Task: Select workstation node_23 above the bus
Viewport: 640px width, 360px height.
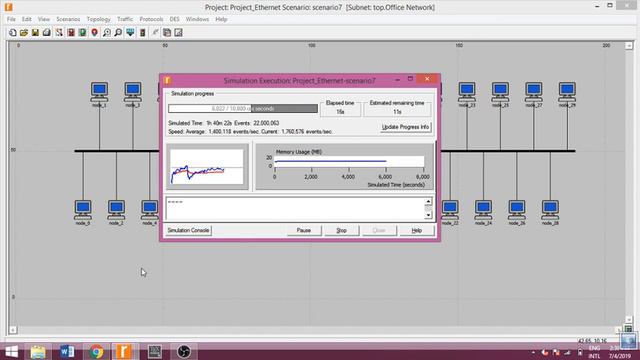Action: (467, 92)
